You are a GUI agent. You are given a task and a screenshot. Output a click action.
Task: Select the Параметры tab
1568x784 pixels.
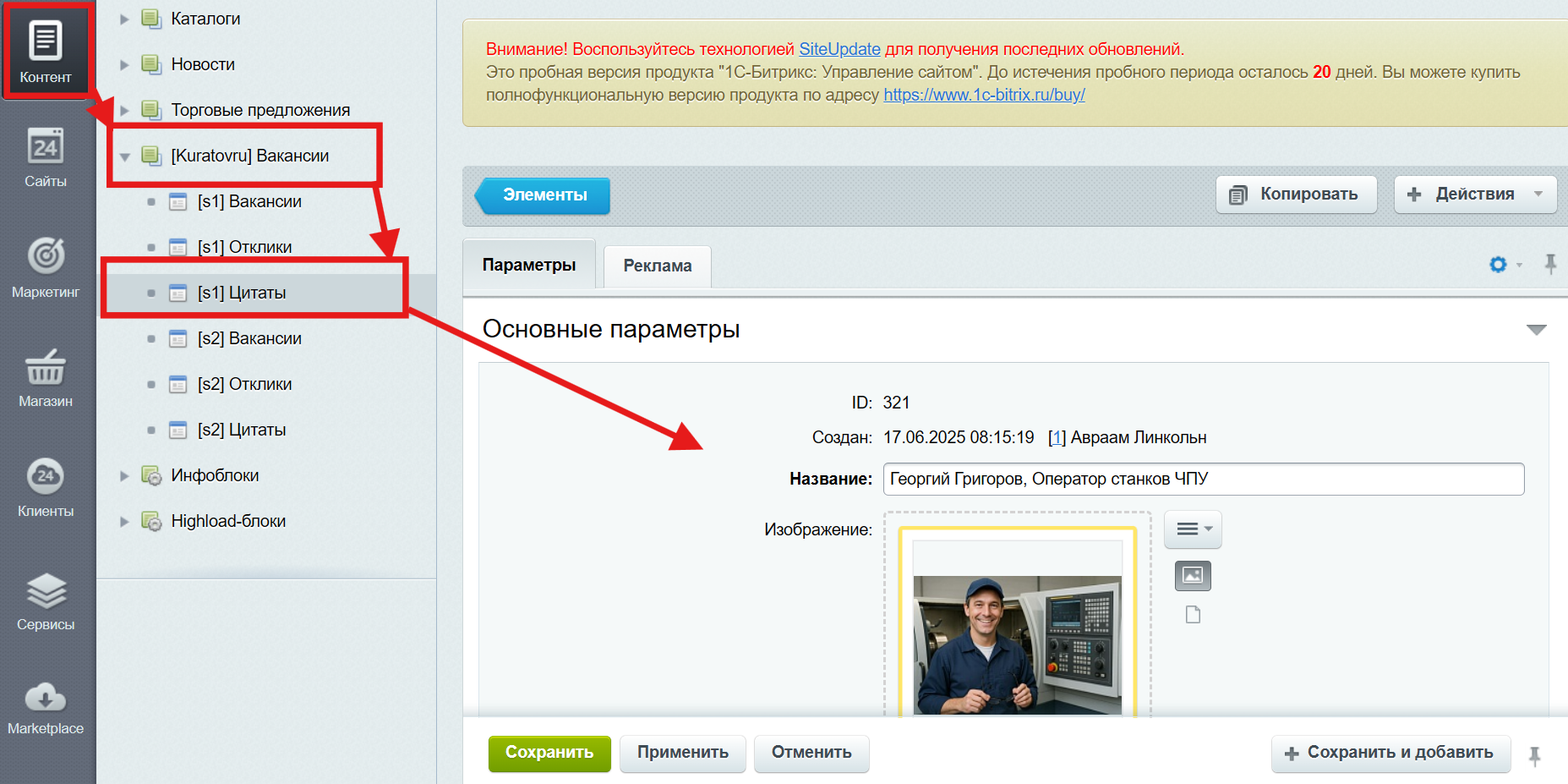pyautogui.click(x=529, y=265)
